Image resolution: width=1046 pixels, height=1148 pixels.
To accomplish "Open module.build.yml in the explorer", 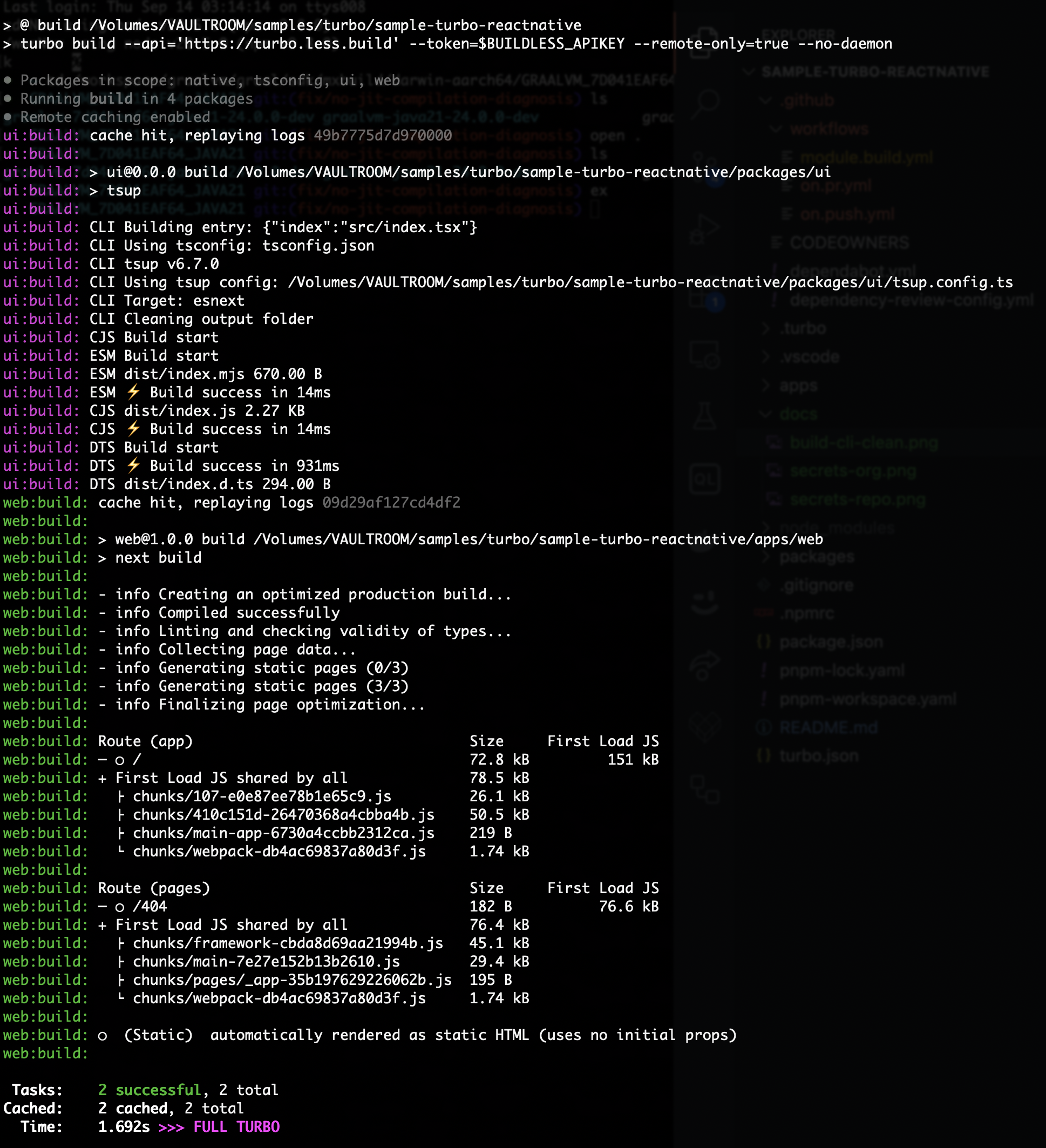I will click(x=866, y=158).
